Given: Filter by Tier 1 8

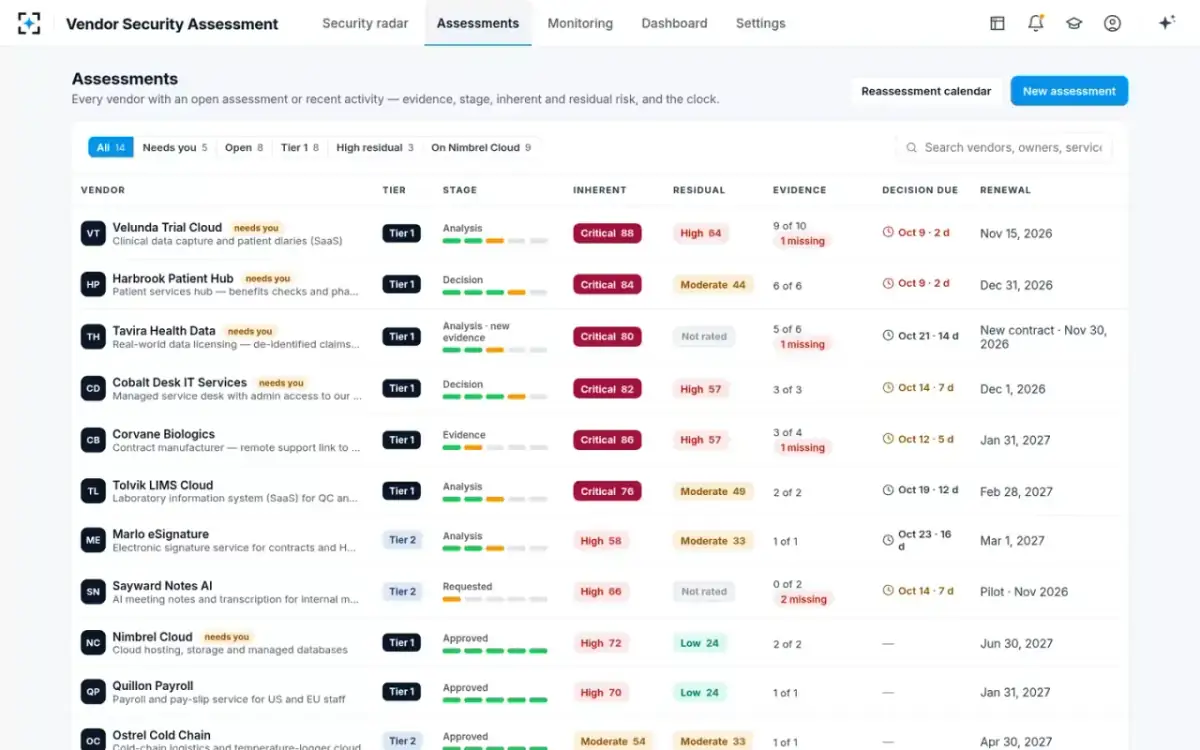Looking at the screenshot, I should 300,147.
